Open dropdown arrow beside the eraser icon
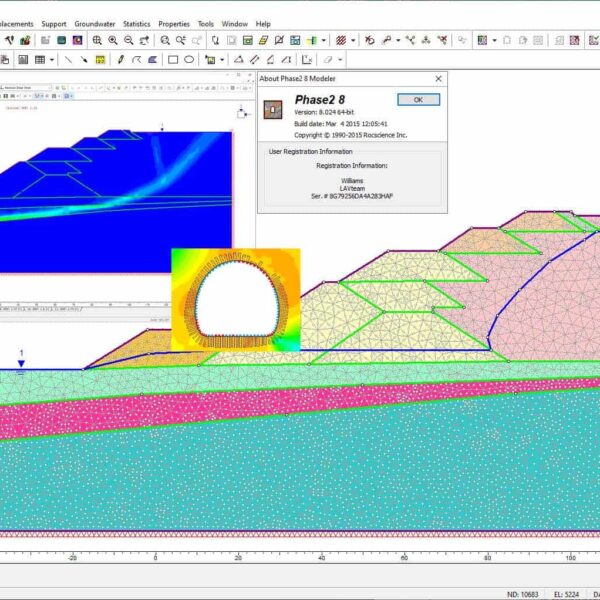Image resolution: width=600 pixels, height=600 pixels. click(x=340, y=60)
